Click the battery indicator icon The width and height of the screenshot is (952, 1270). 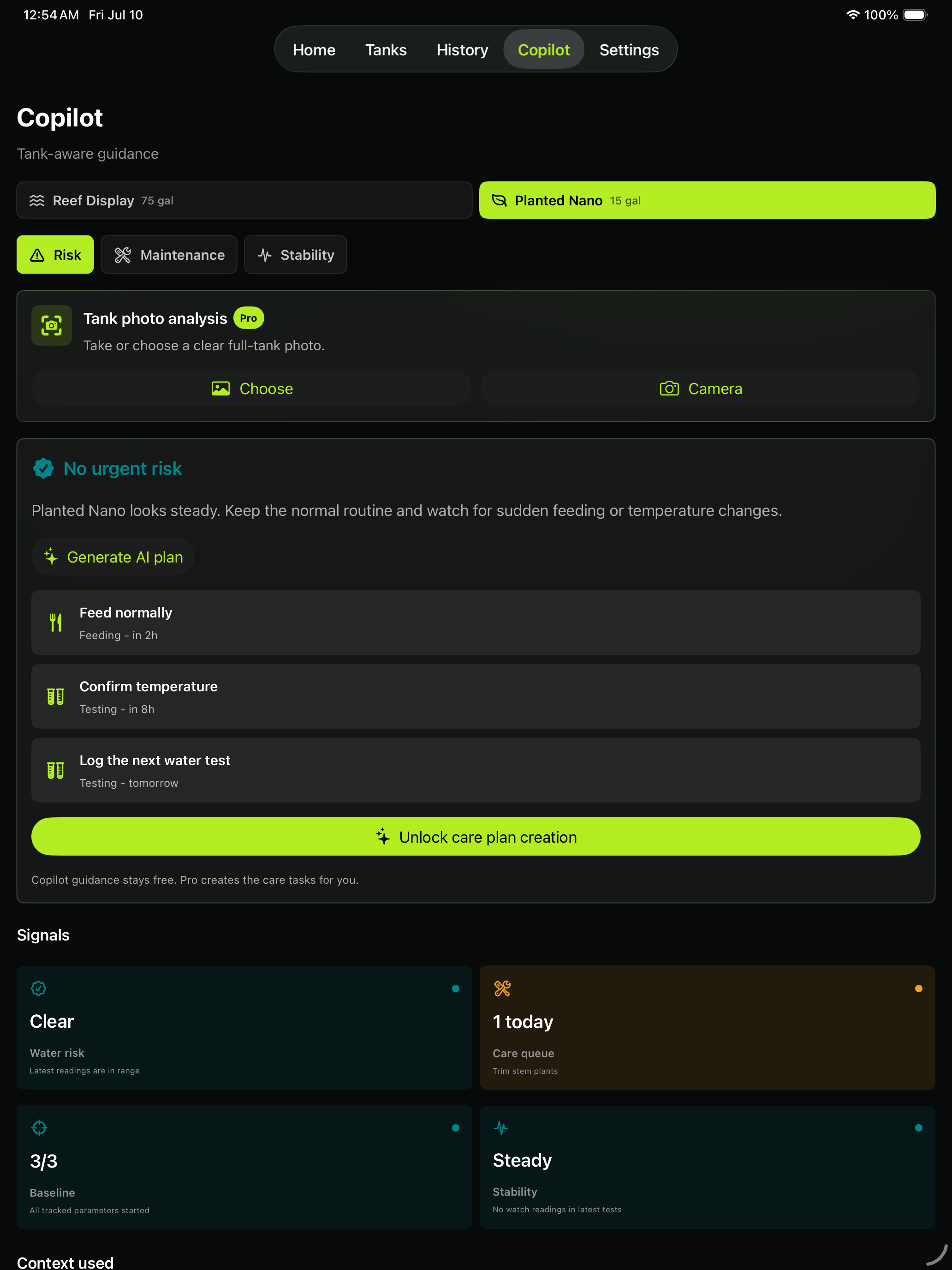point(915,15)
